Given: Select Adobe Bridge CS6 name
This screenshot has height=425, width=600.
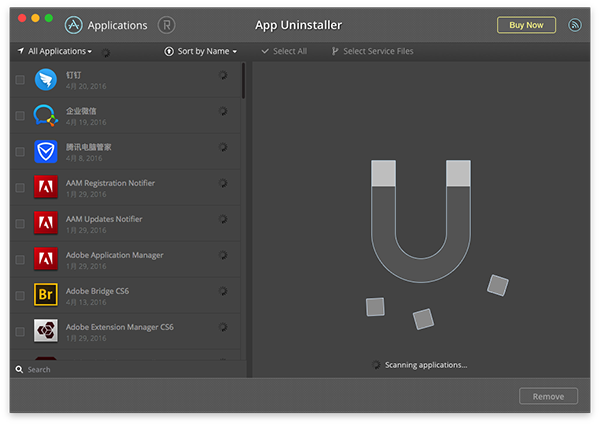Looking at the screenshot, I should (98, 291).
